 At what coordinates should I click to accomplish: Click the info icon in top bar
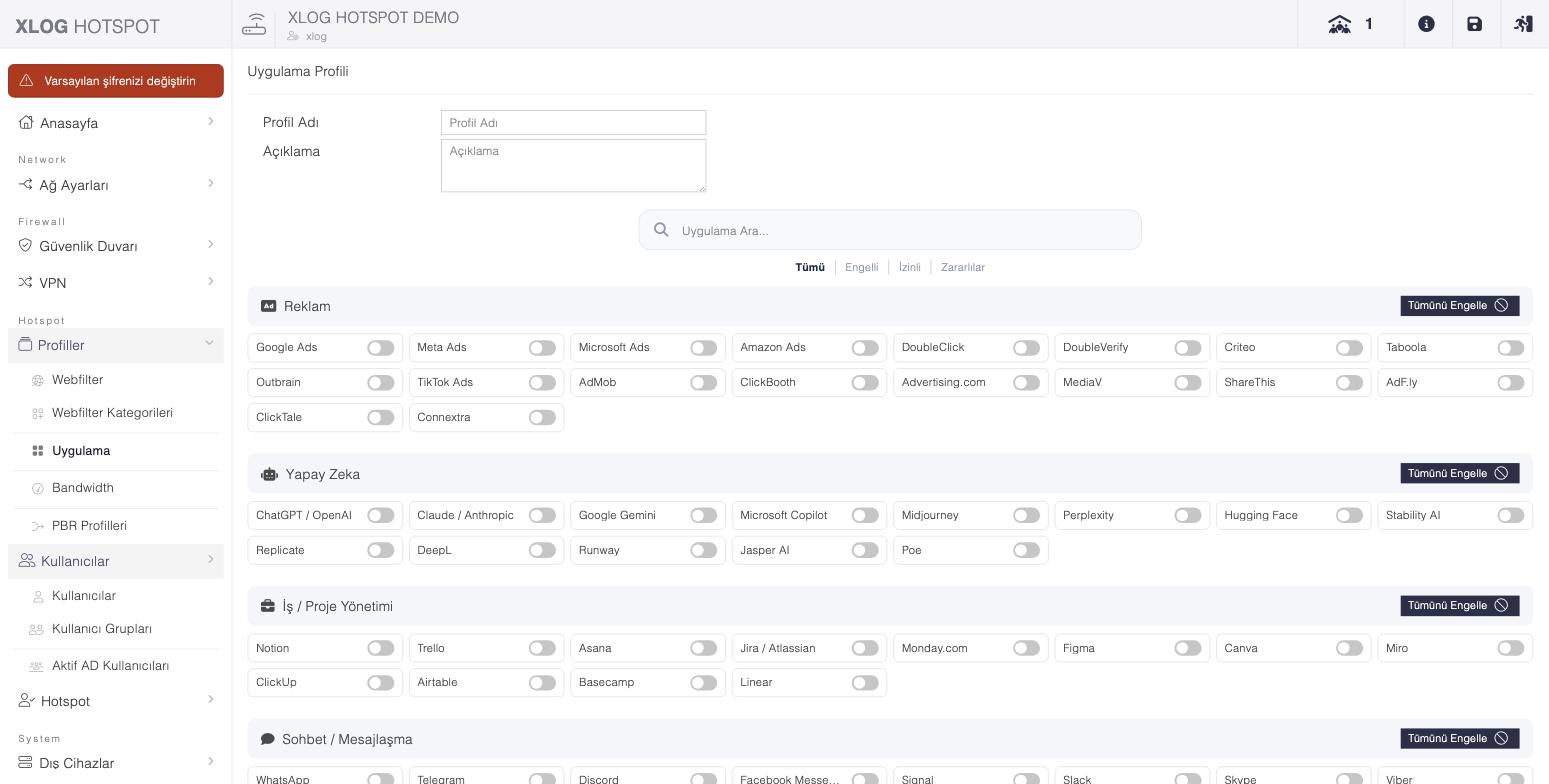coord(1426,24)
